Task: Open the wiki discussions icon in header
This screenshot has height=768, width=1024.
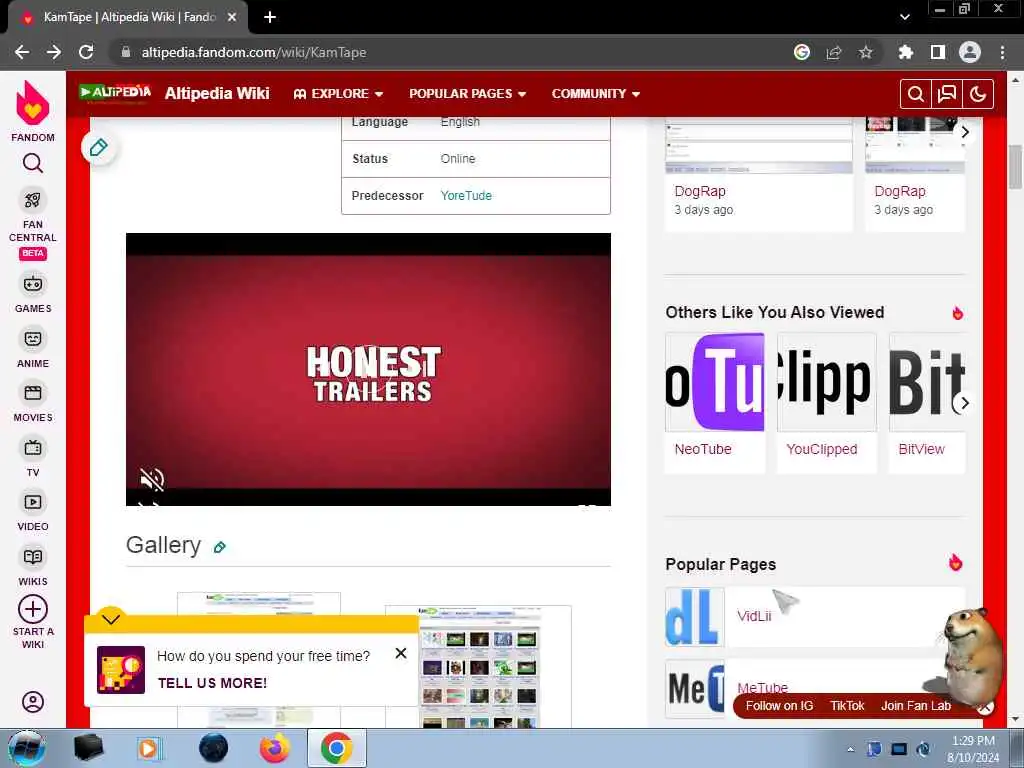Action: click(946, 94)
